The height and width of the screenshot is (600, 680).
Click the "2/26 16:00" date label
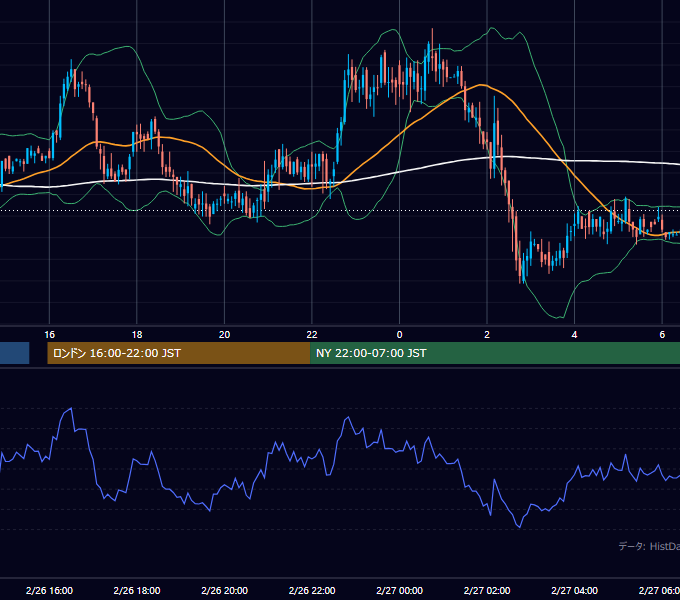(49, 590)
